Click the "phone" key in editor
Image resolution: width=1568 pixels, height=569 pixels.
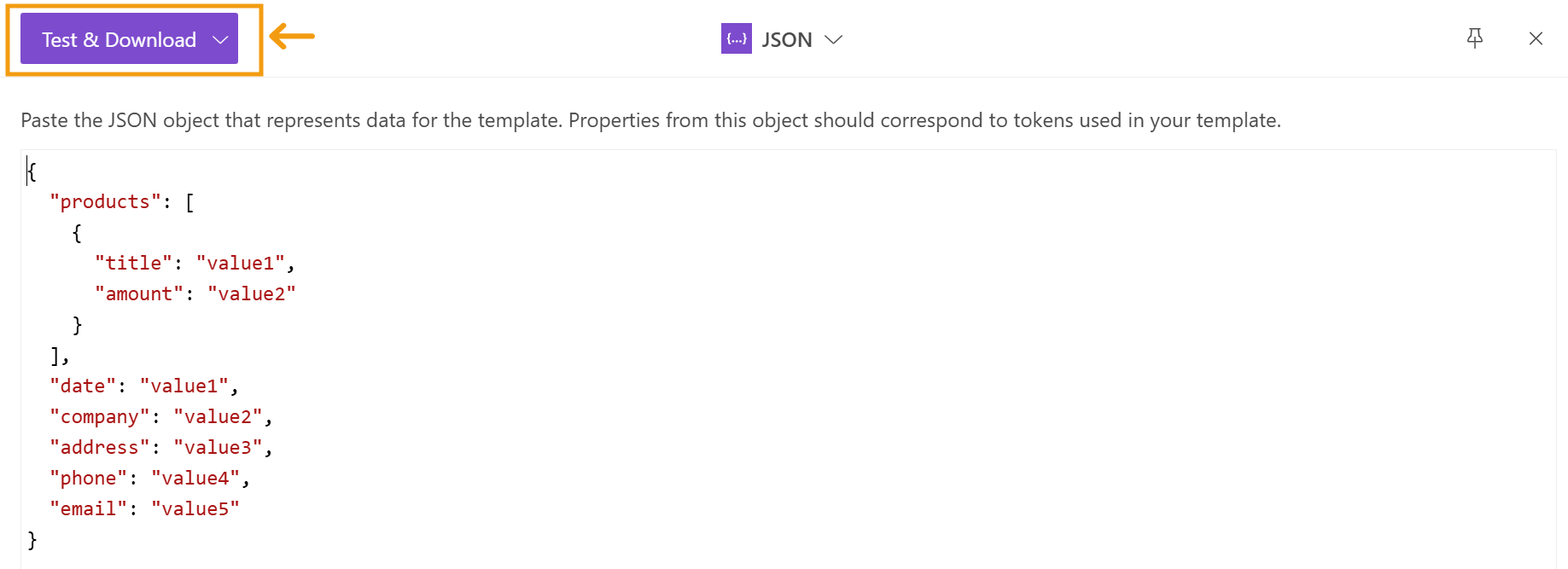click(88, 479)
